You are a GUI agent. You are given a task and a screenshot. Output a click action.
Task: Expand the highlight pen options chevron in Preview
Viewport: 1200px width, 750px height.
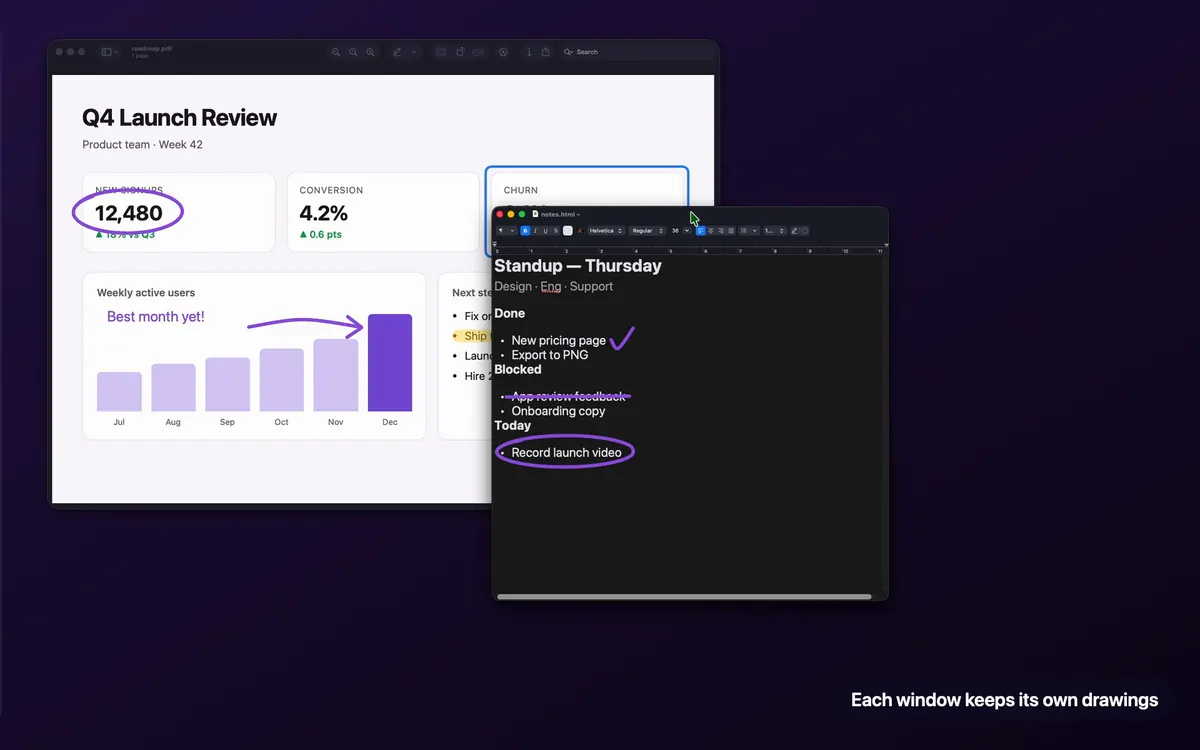pyautogui.click(x=414, y=52)
